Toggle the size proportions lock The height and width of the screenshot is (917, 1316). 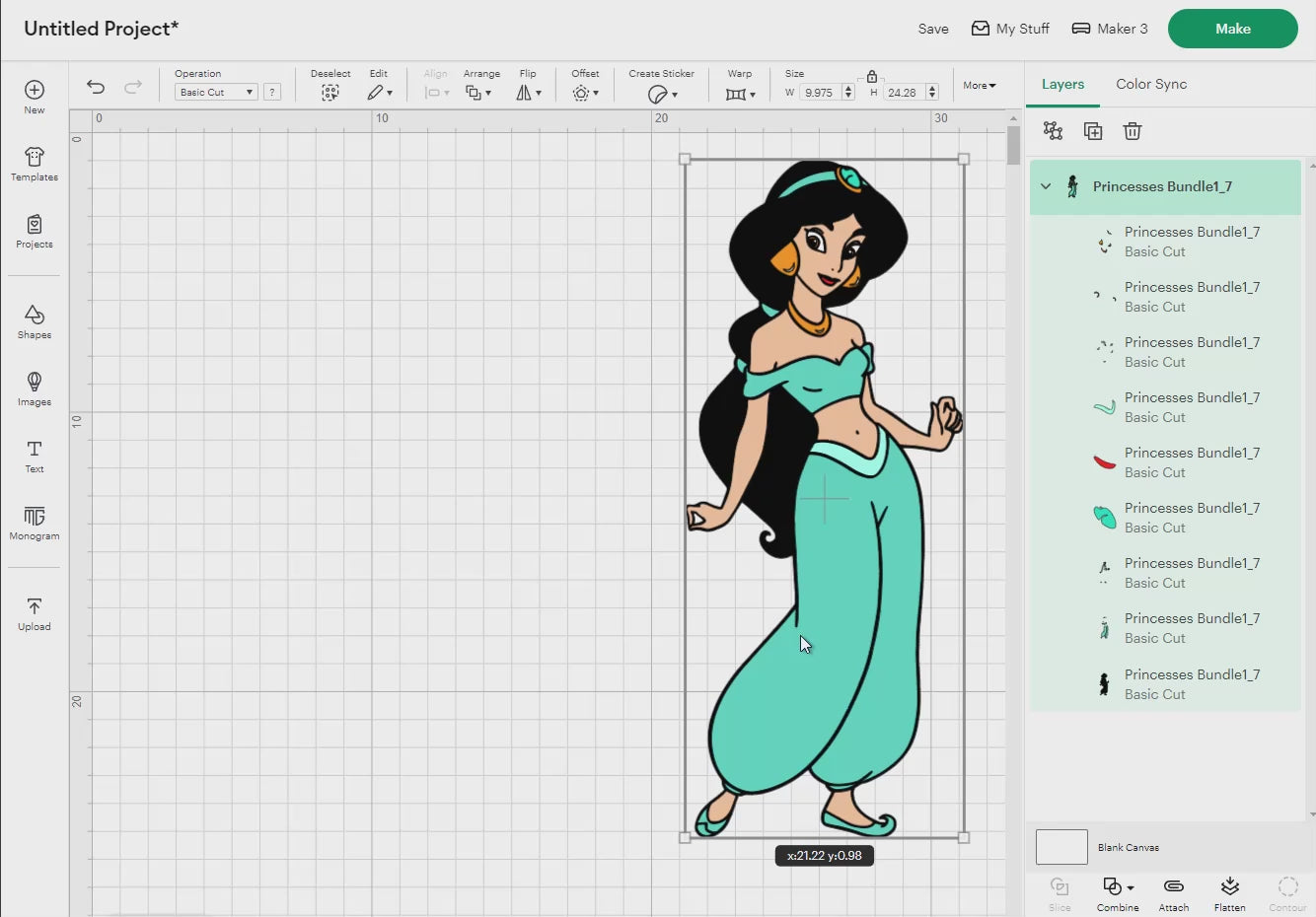click(x=872, y=76)
